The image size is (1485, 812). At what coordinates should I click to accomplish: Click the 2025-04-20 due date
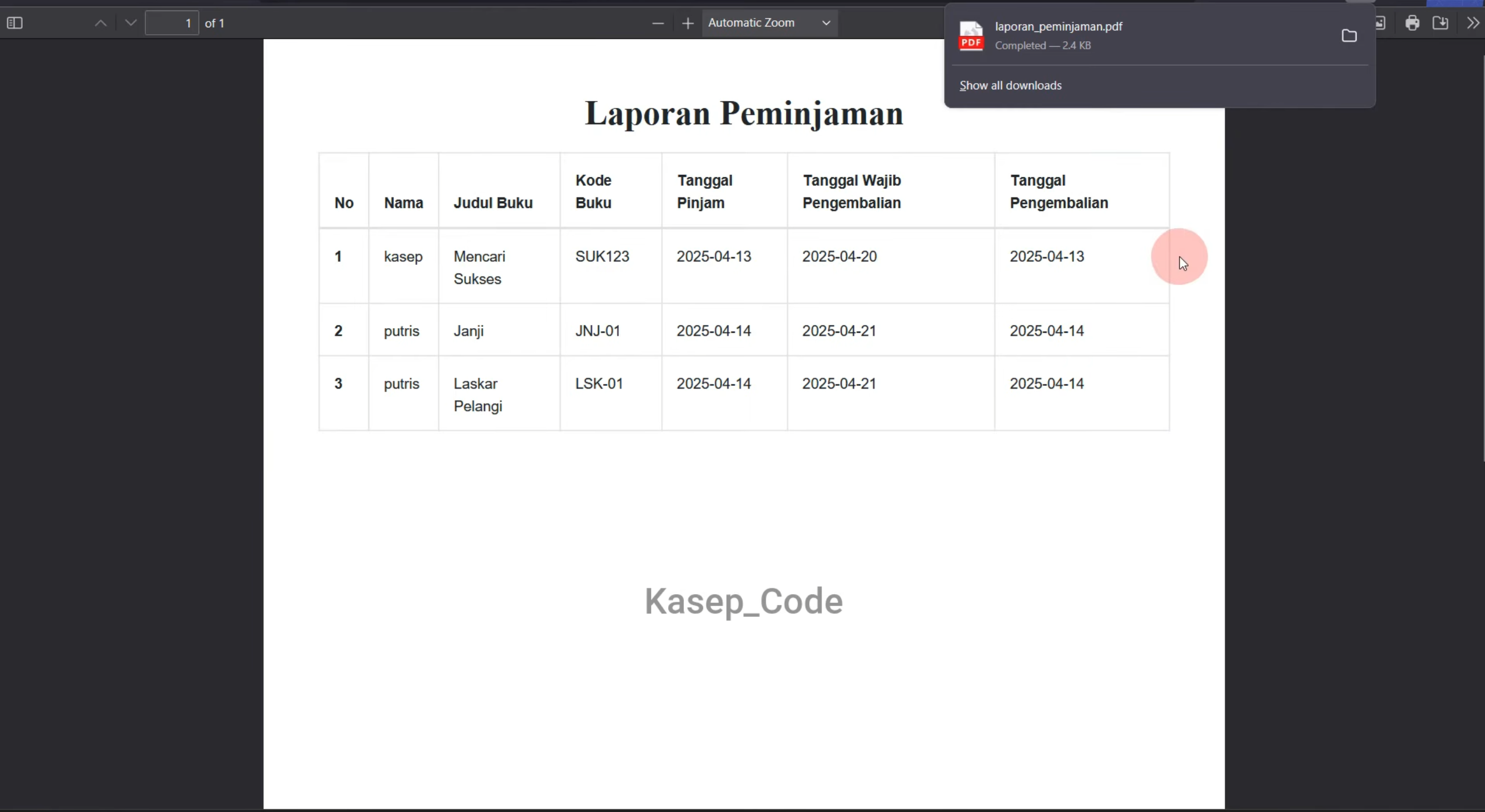(840, 257)
